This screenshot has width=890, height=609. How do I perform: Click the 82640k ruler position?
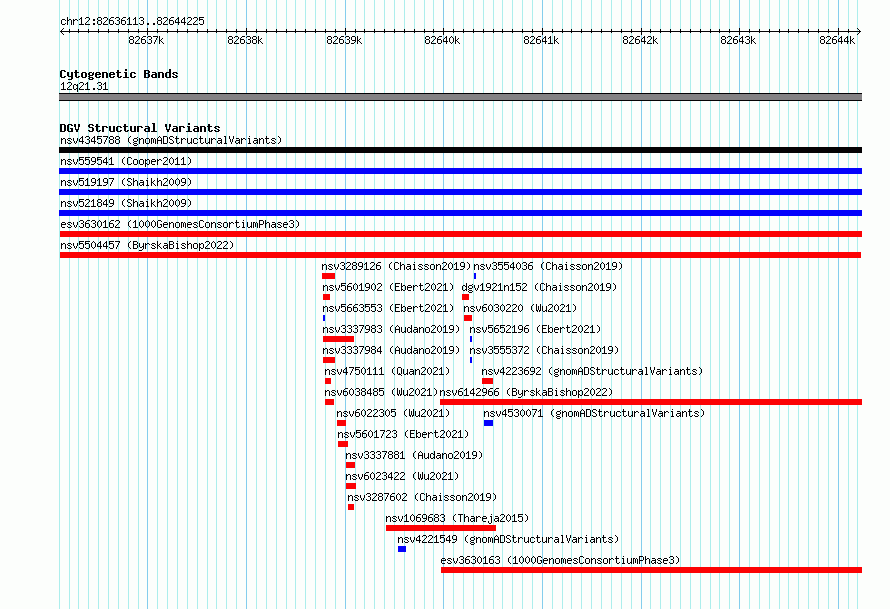point(442,40)
